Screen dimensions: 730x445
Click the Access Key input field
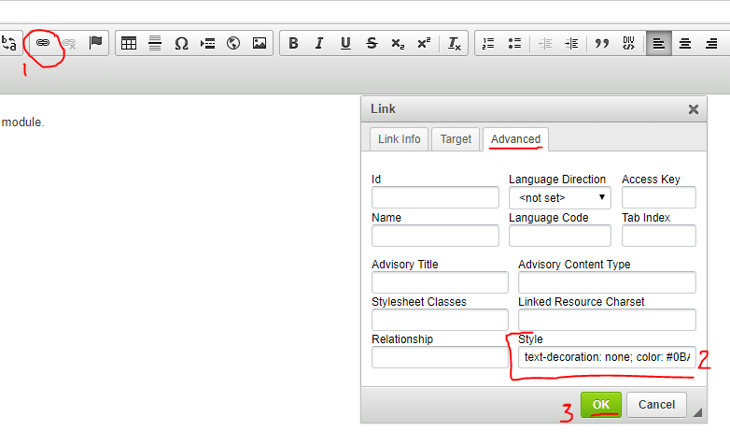coord(659,197)
